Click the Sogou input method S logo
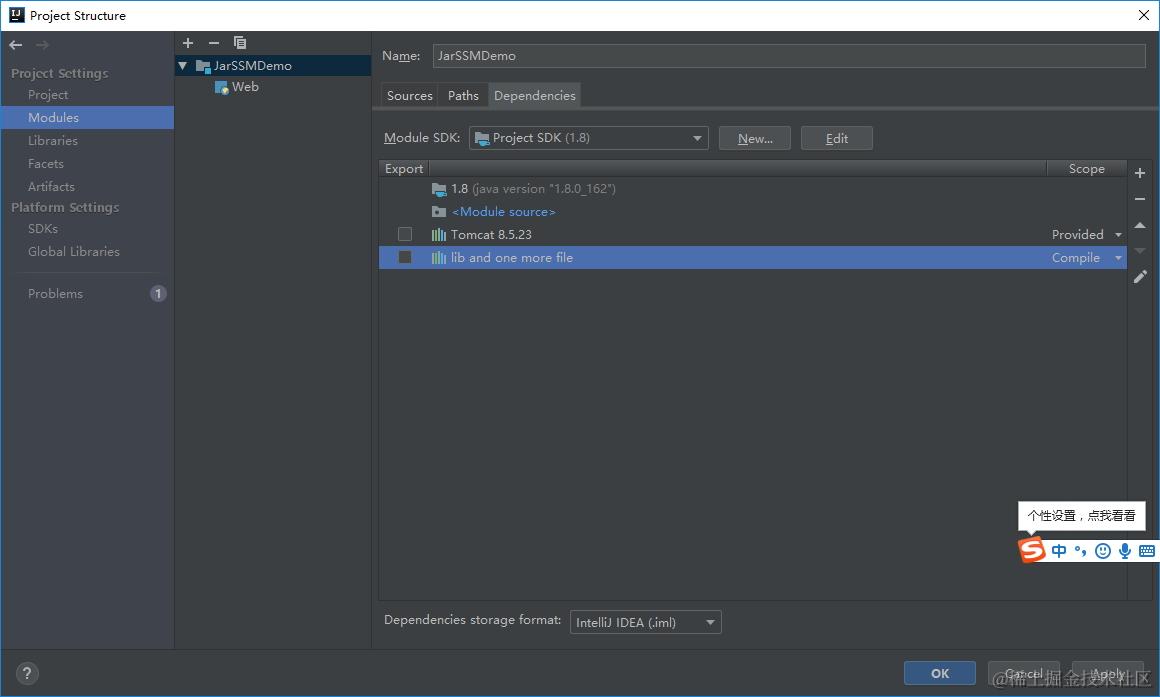 (x=1032, y=550)
